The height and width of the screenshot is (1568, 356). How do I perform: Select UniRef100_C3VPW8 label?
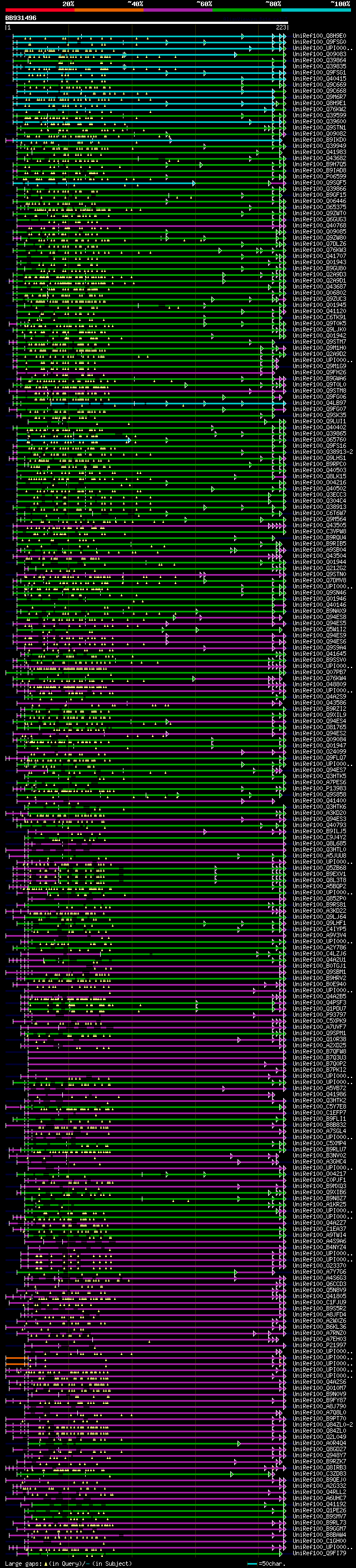tap(319, 531)
